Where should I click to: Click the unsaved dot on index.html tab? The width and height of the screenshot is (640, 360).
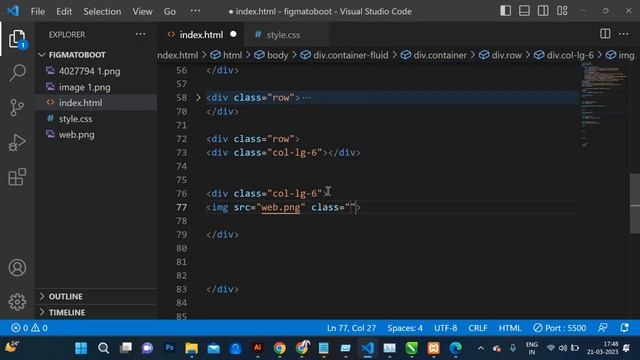tap(233, 34)
